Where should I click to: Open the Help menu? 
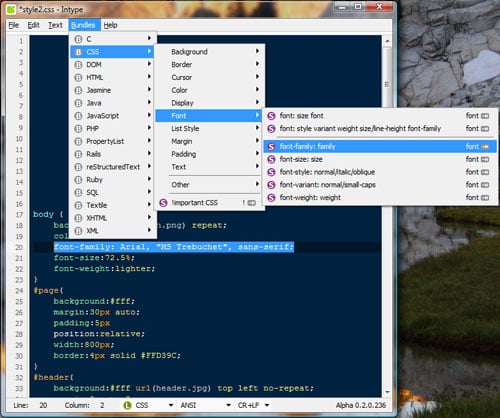(110, 25)
